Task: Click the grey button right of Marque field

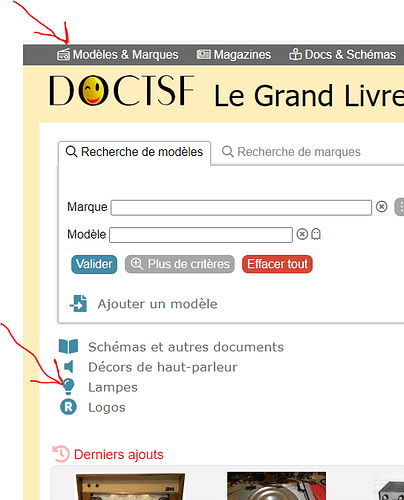Action: [x=399, y=207]
